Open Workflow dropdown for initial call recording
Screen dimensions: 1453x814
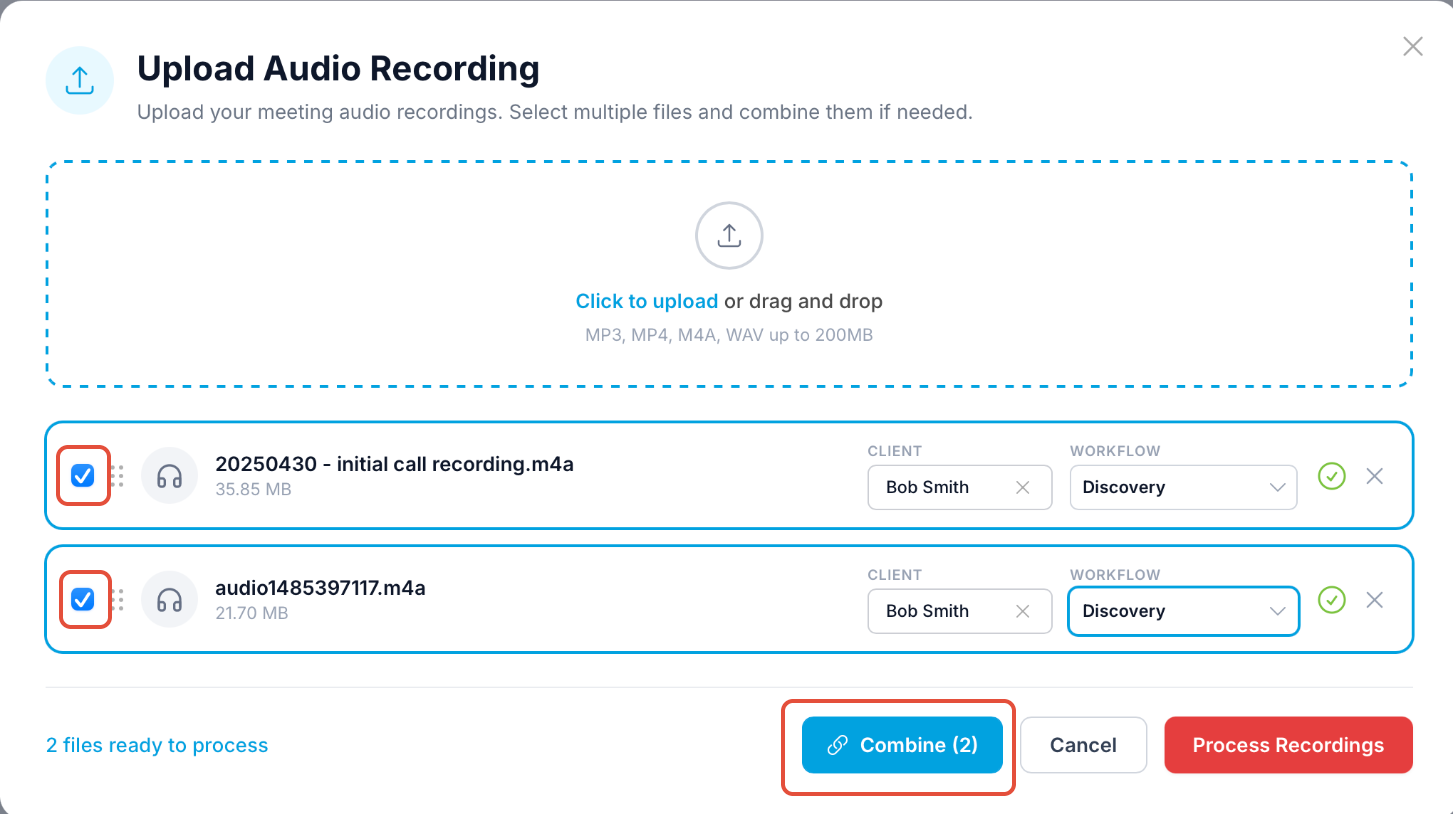(x=1183, y=488)
